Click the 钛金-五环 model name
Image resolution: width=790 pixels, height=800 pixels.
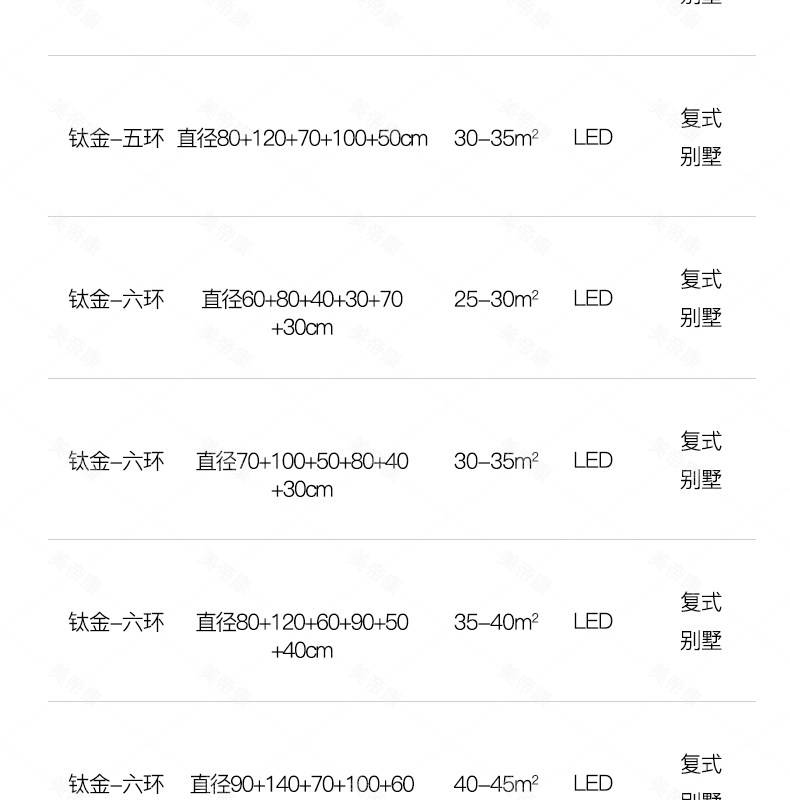pos(115,138)
